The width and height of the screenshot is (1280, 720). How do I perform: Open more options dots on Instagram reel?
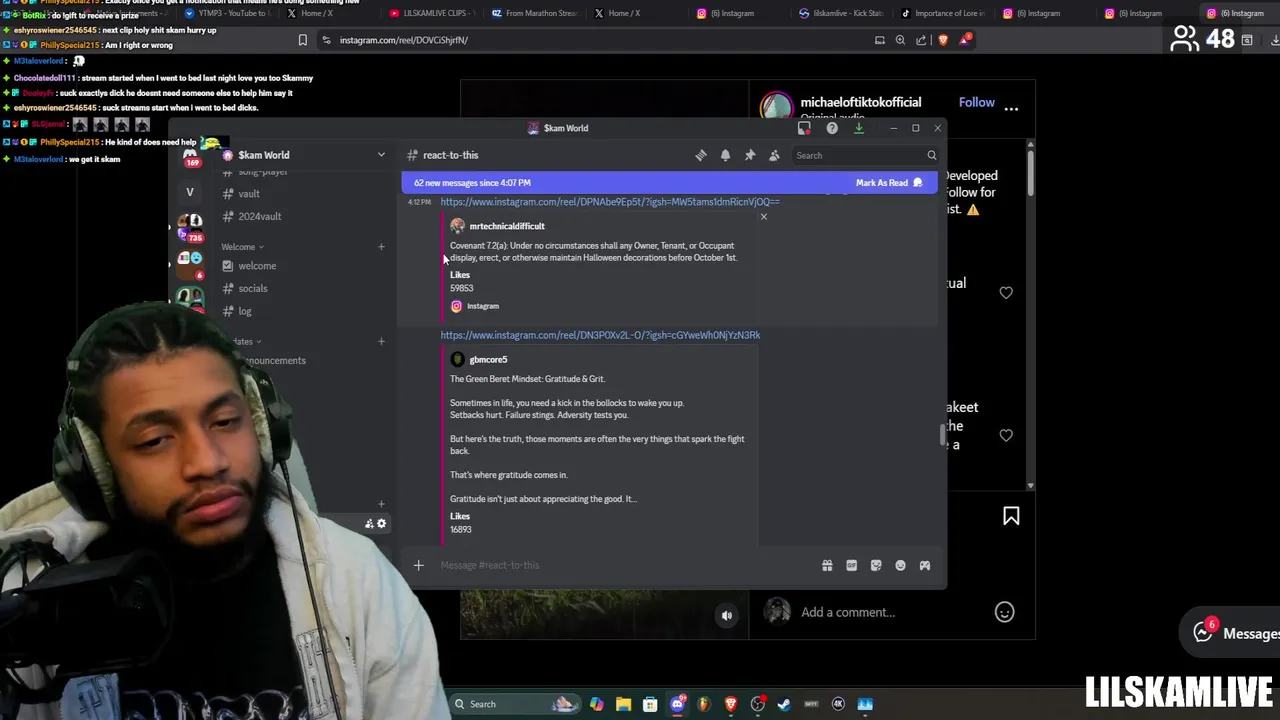(x=1011, y=108)
